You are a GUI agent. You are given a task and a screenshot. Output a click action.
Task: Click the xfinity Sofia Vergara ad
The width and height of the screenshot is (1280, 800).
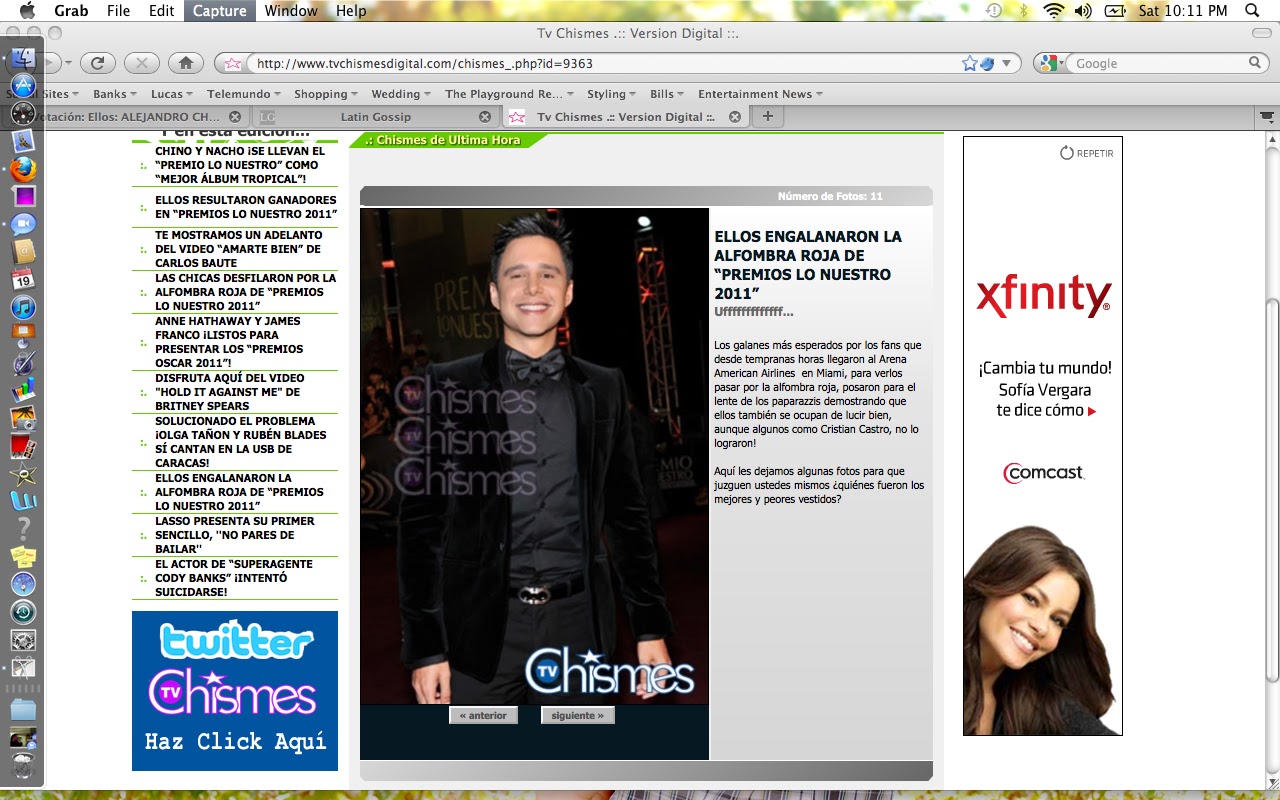coord(1043,436)
